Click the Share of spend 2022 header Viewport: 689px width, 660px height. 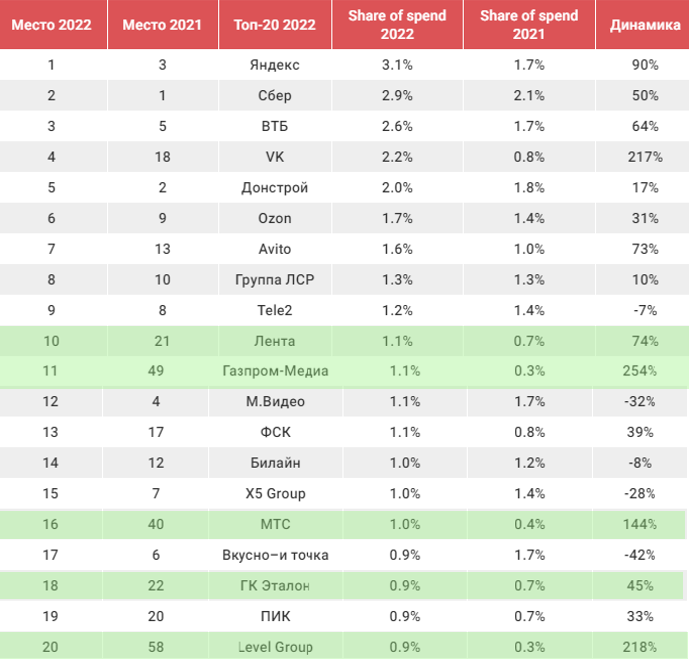click(x=397, y=25)
